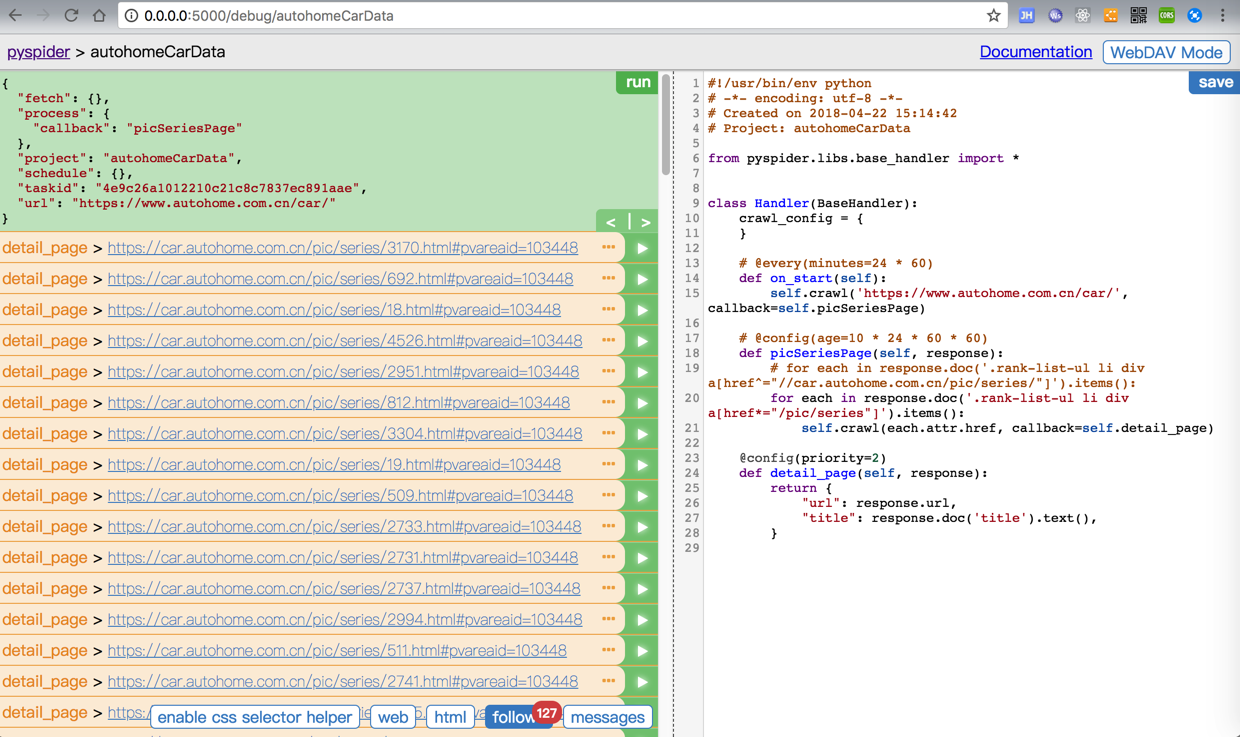Click the left panel vertical scrollbar

pos(665,125)
